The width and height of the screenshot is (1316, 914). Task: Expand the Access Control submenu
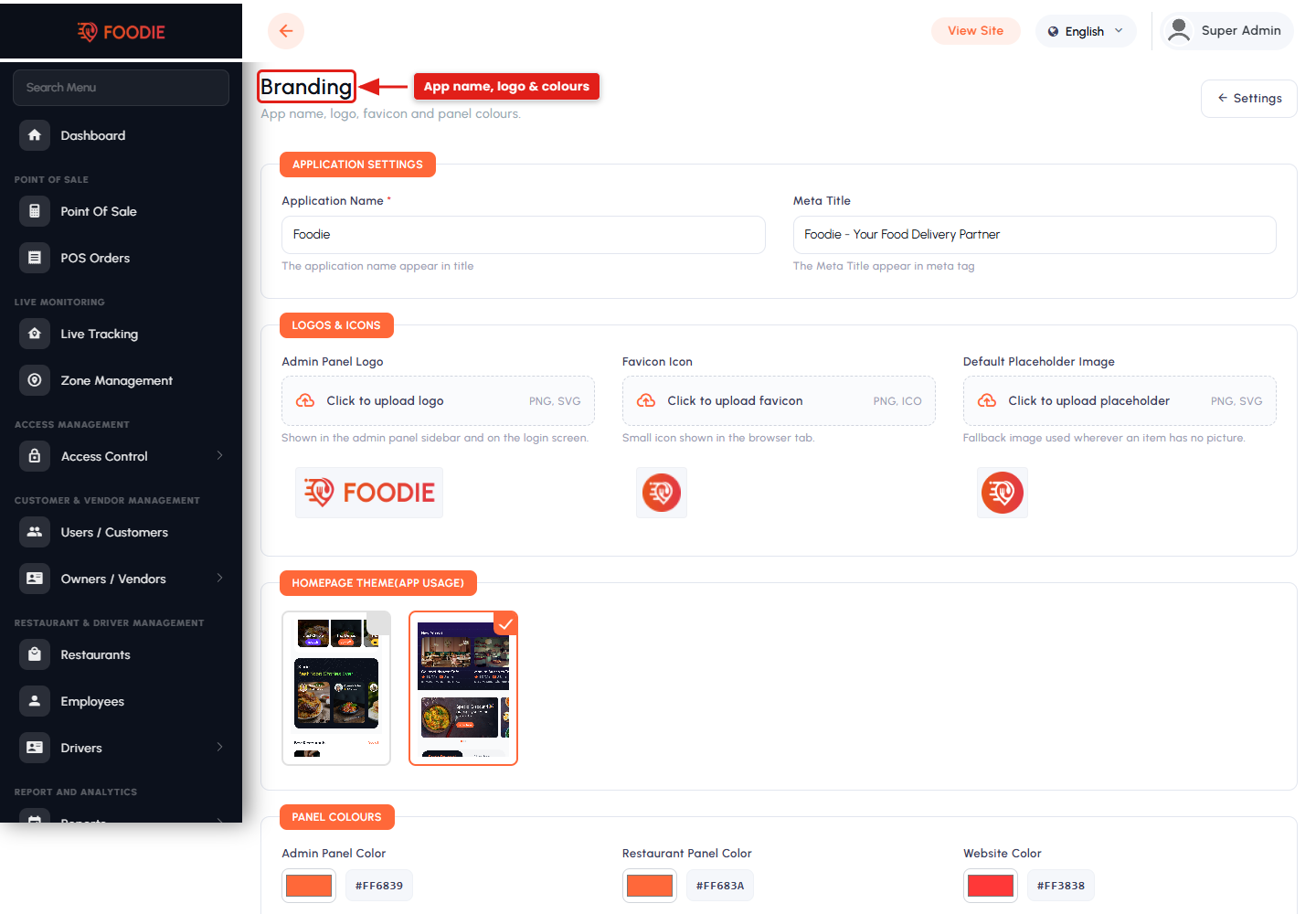click(x=219, y=455)
